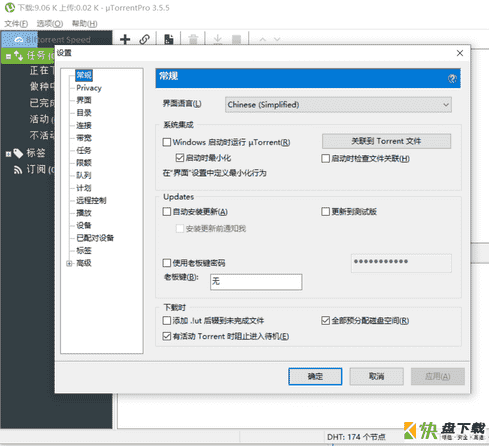This screenshot has height=446, width=489.
Task: Open the 选项(O) menu
Action: (50, 24)
